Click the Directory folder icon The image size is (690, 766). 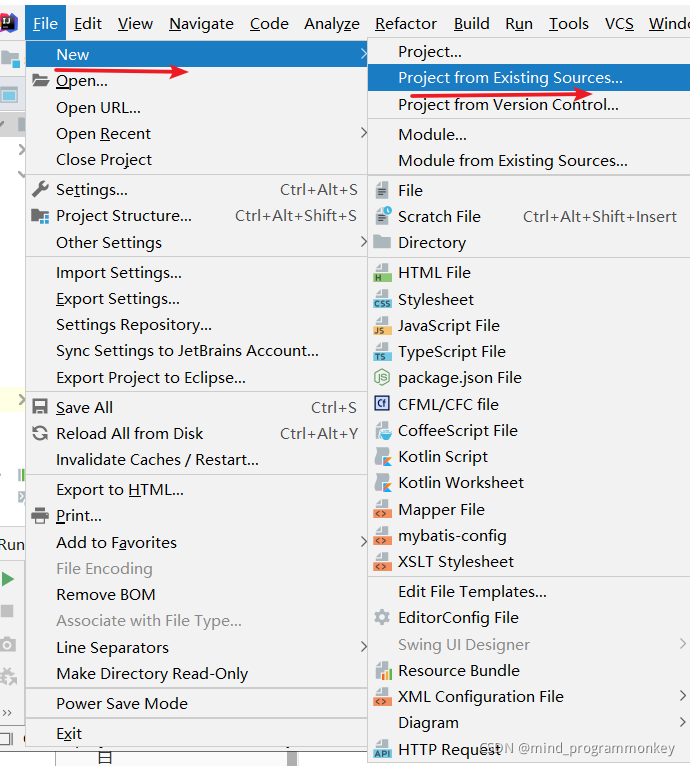[382, 241]
